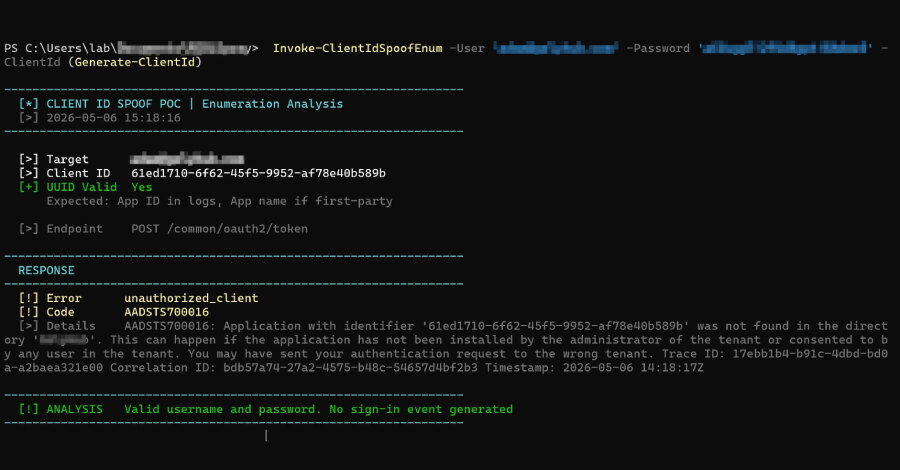Click the Code label
Screen dimensions: 900x470
coord(60,312)
